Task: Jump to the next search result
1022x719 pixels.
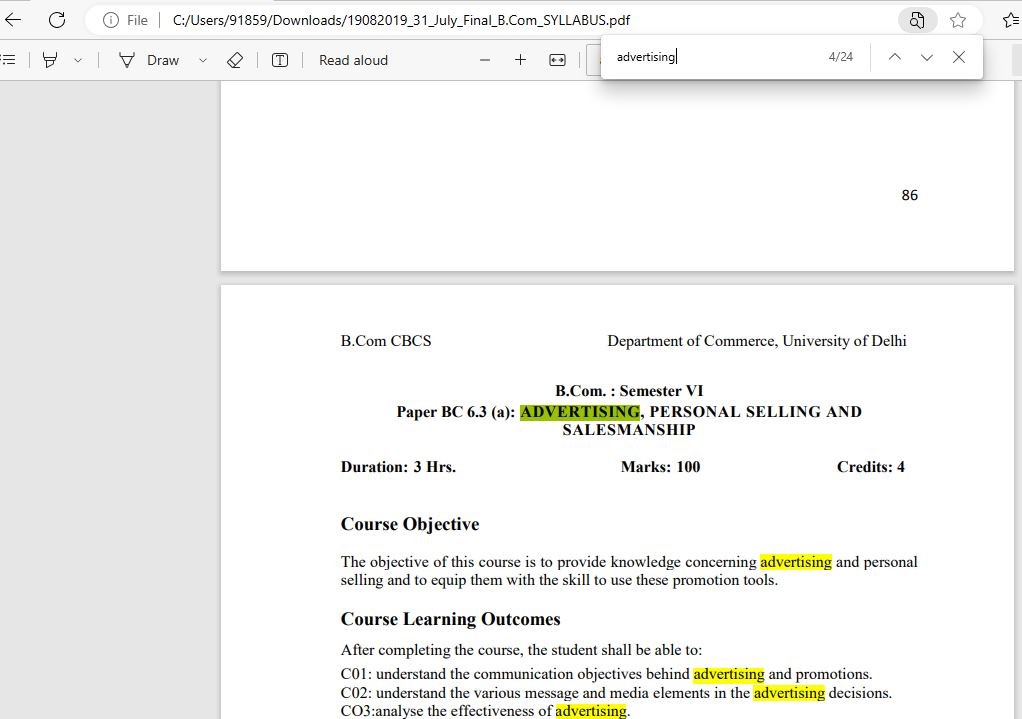Action: 926,57
